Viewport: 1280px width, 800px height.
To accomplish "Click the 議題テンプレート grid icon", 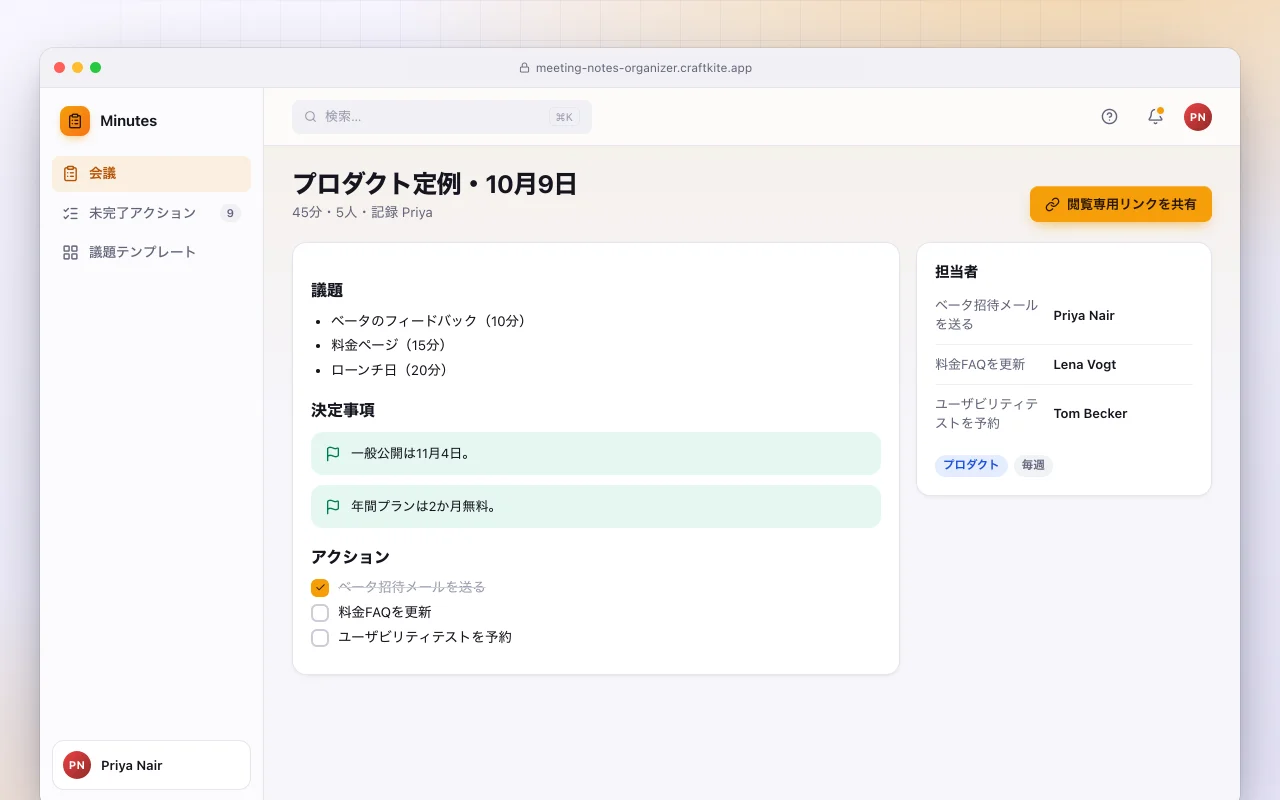I will [x=70, y=252].
